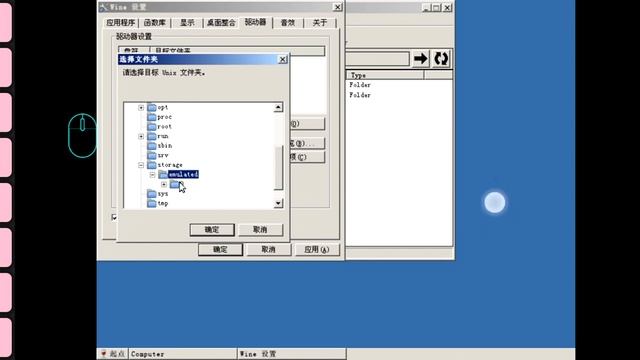Click the opt folder icon
This screenshot has width=640, height=360.
tap(151, 107)
